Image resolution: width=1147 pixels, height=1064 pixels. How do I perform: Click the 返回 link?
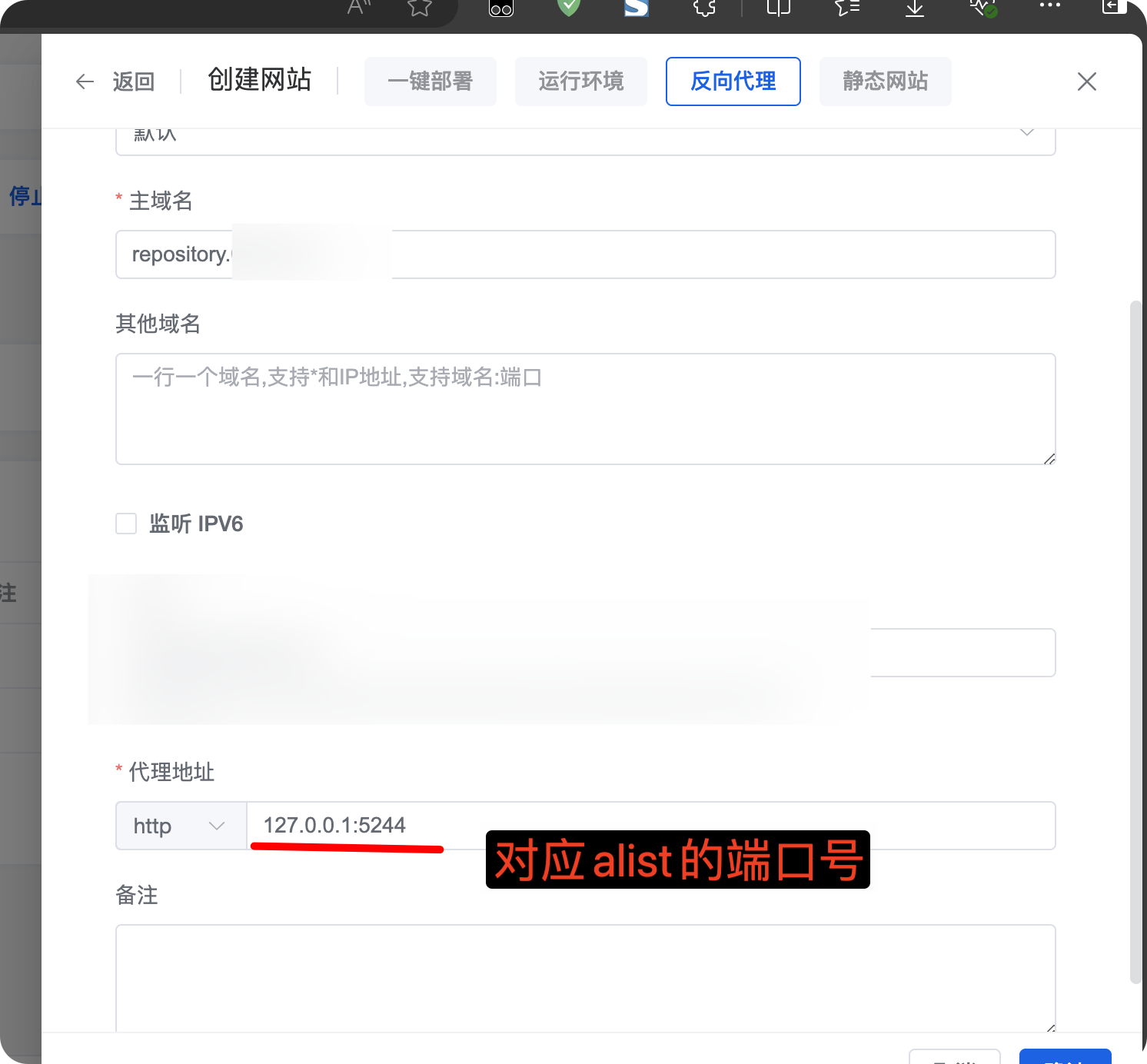point(134,81)
